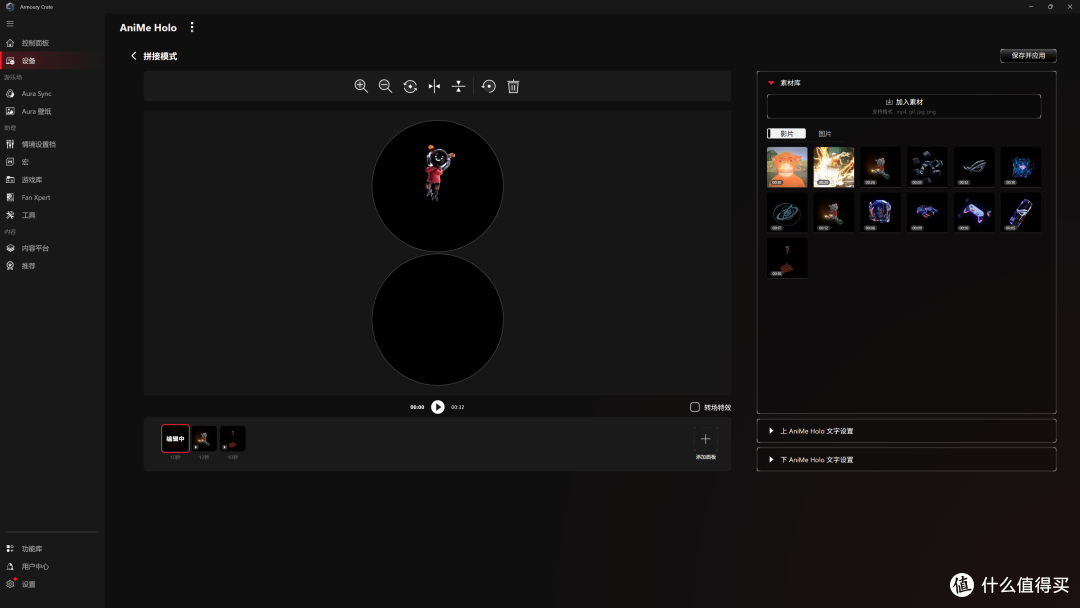Image resolution: width=1080 pixels, height=608 pixels.
Task: Click the plus 添加面板 button
Action: (x=705, y=439)
